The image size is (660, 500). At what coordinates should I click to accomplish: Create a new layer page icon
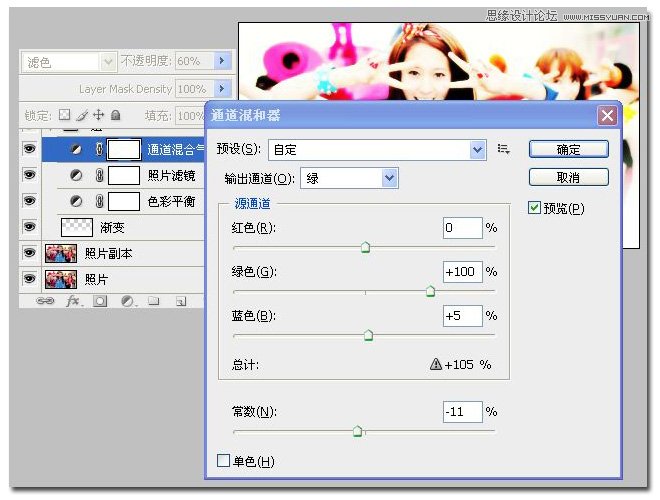coord(181,301)
